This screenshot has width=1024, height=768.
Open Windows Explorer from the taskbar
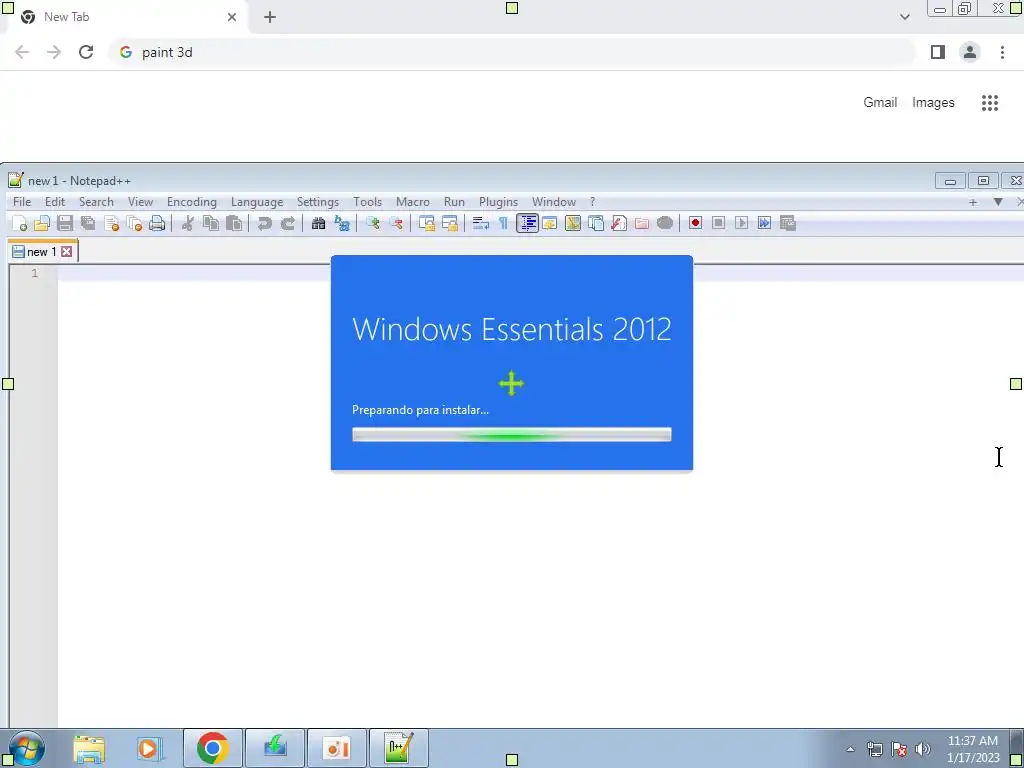pyautogui.click(x=89, y=748)
